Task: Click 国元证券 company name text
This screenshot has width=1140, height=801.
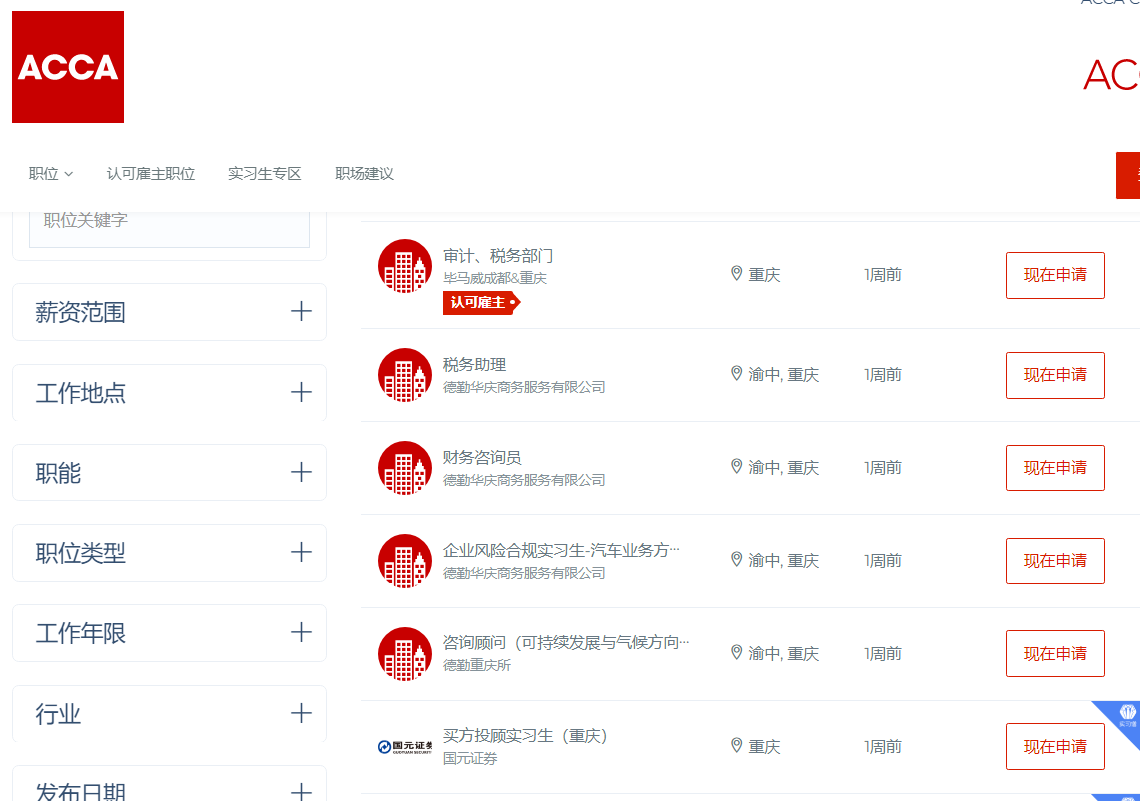Action: (x=470, y=759)
